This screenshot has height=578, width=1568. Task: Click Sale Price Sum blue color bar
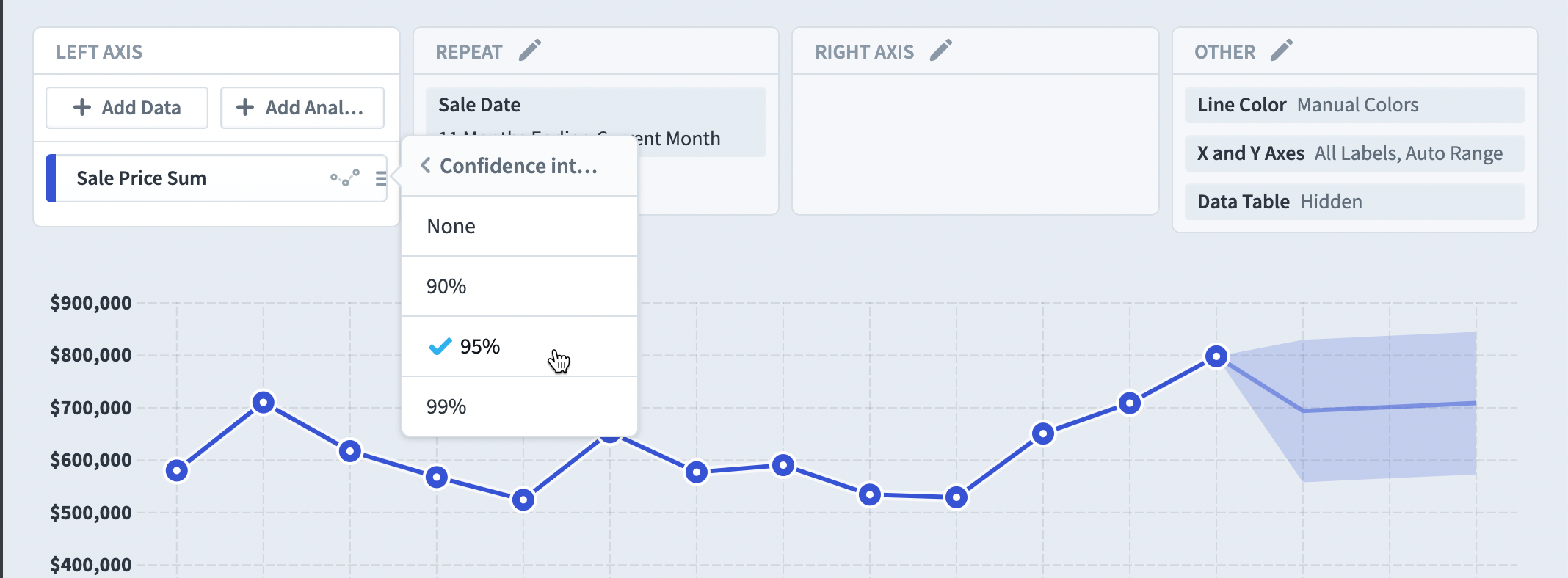(51, 178)
